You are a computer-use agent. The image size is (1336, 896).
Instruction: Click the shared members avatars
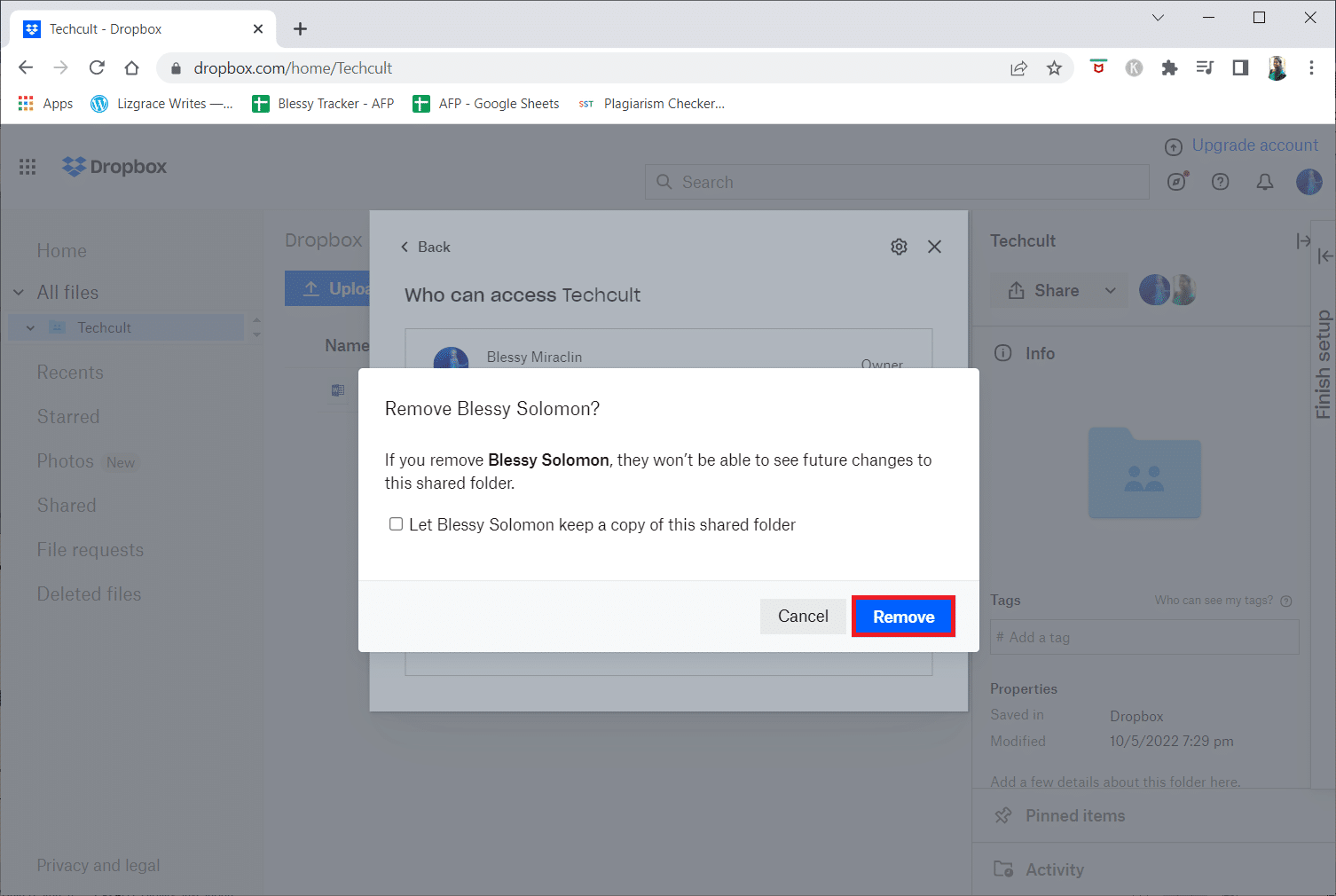point(1167,290)
